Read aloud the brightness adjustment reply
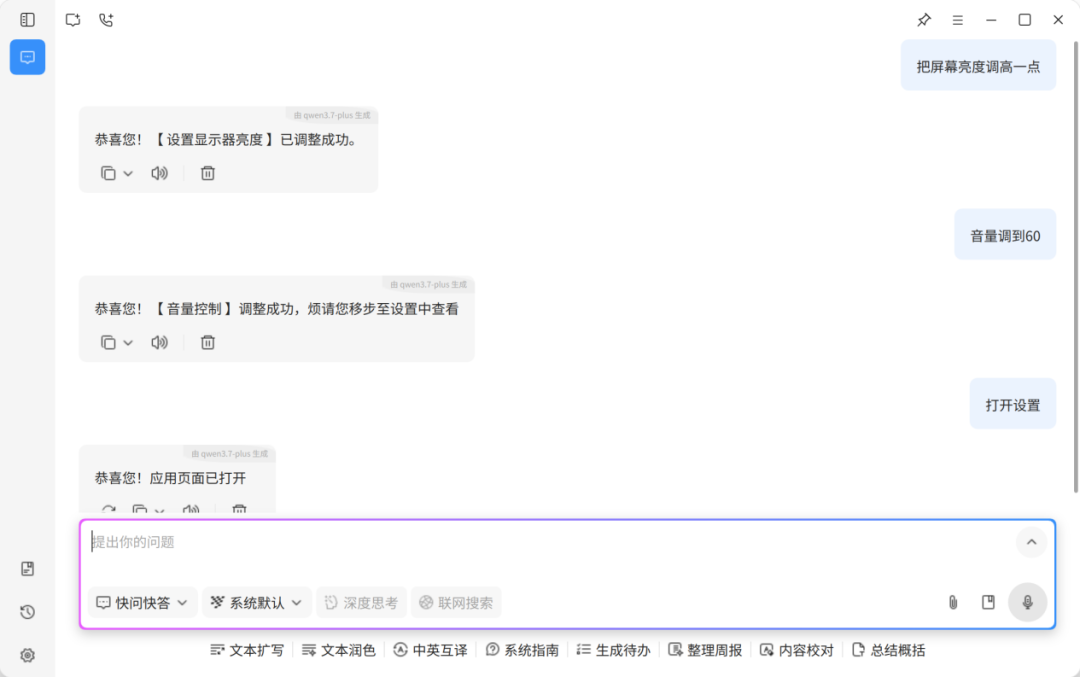The image size is (1080, 677). (159, 173)
